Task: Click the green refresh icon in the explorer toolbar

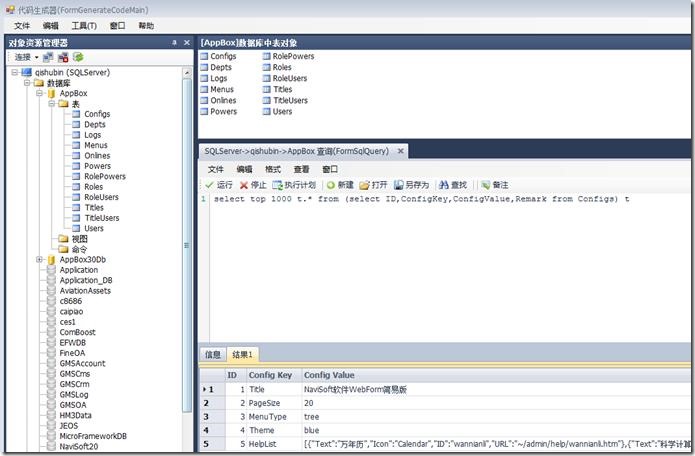Action: pyautogui.click(x=78, y=57)
